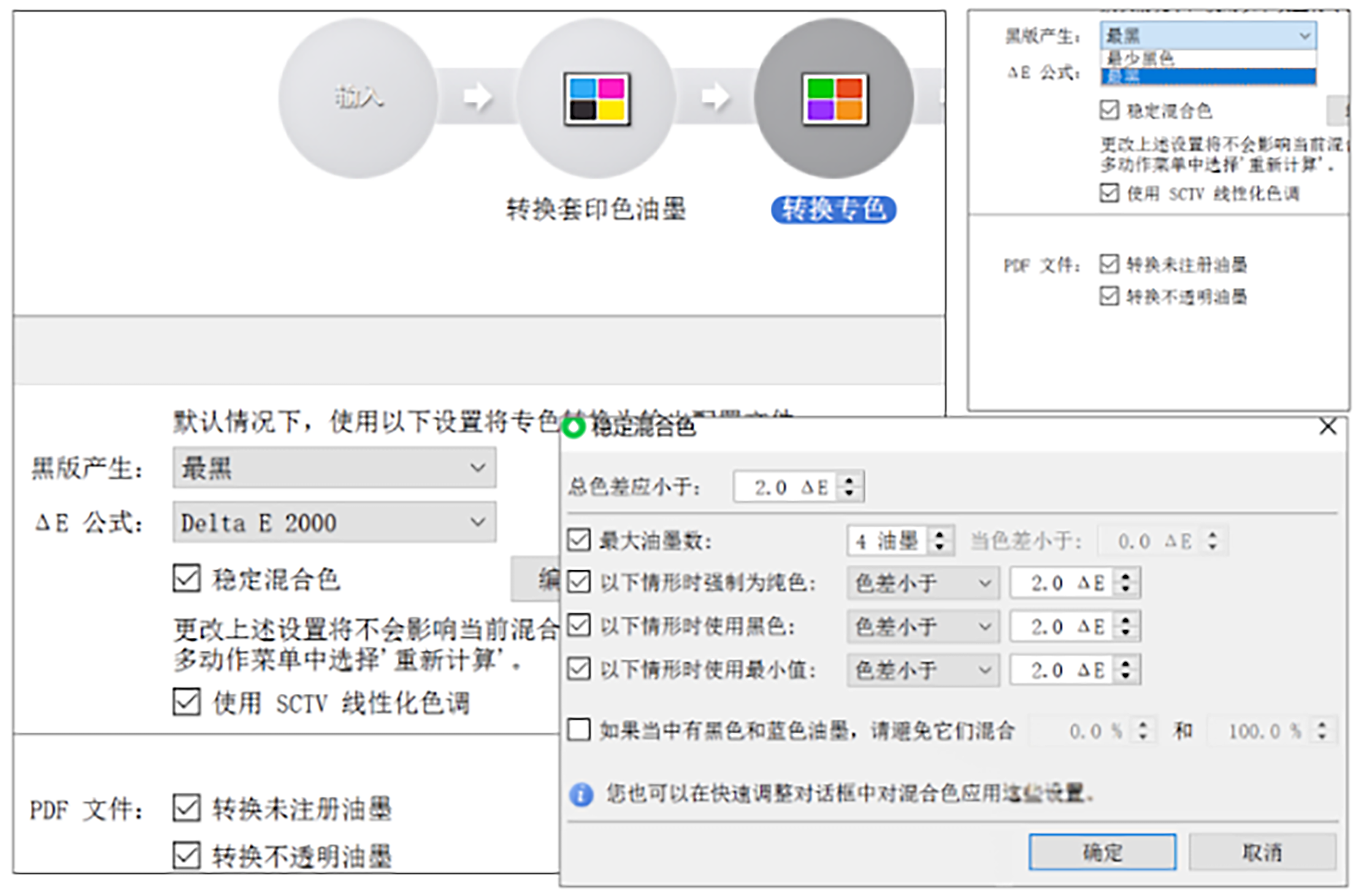Screen dimensions: 1362x896
Task: Enable avoiding mixing of black and blue inks
Action: [578, 730]
